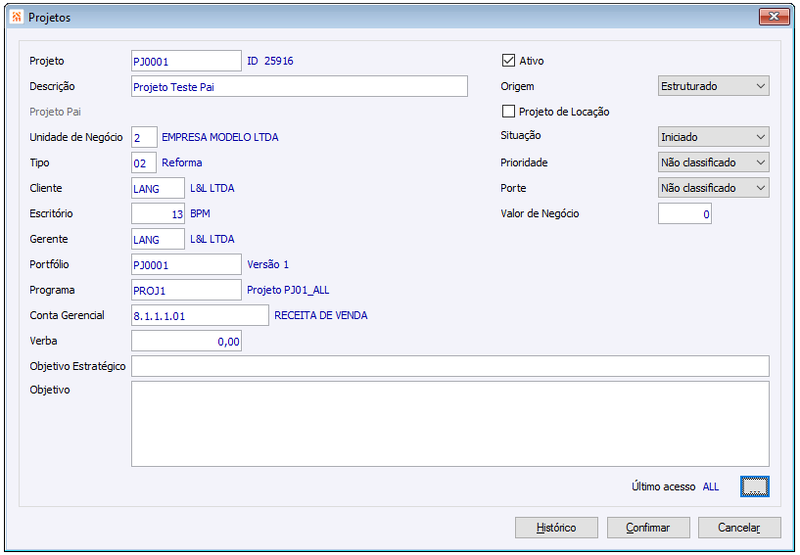
Task: Click the ID 25916 text
Action: (x=270, y=61)
